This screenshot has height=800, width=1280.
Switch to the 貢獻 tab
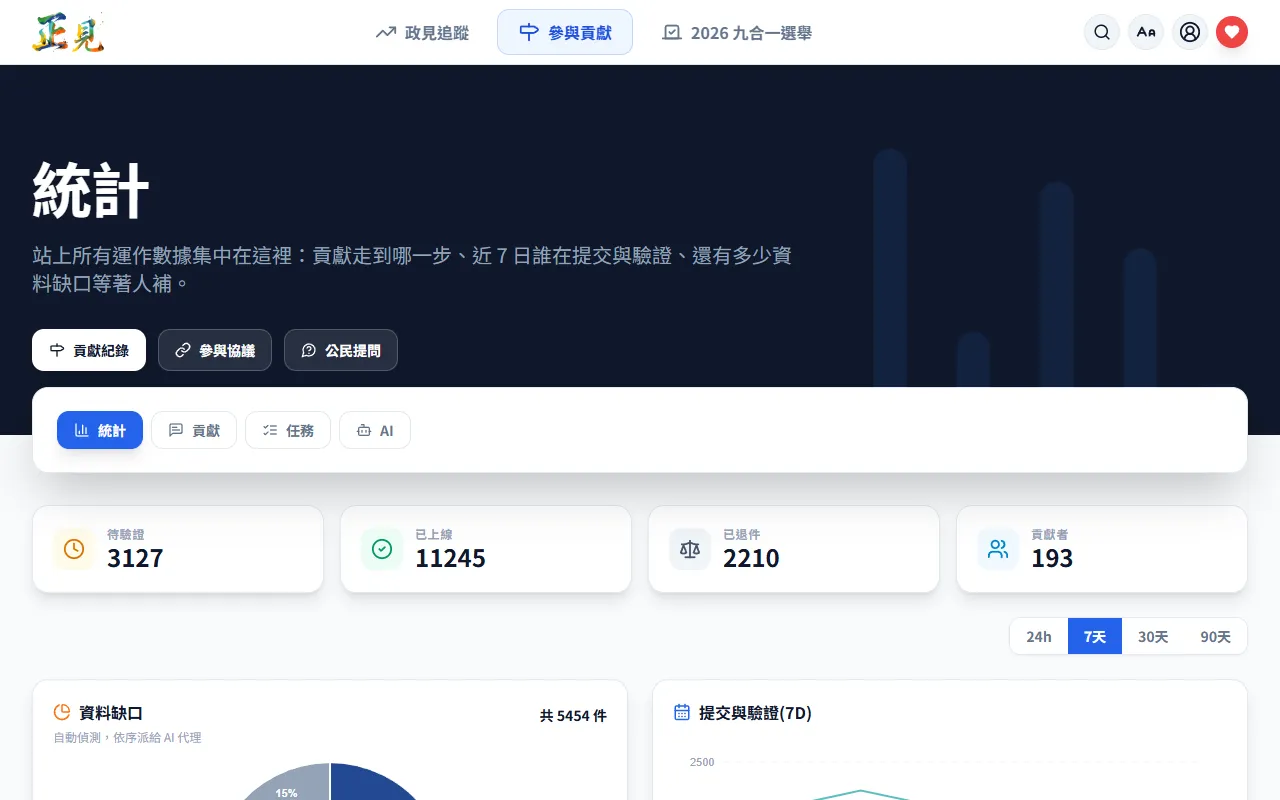coord(194,430)
